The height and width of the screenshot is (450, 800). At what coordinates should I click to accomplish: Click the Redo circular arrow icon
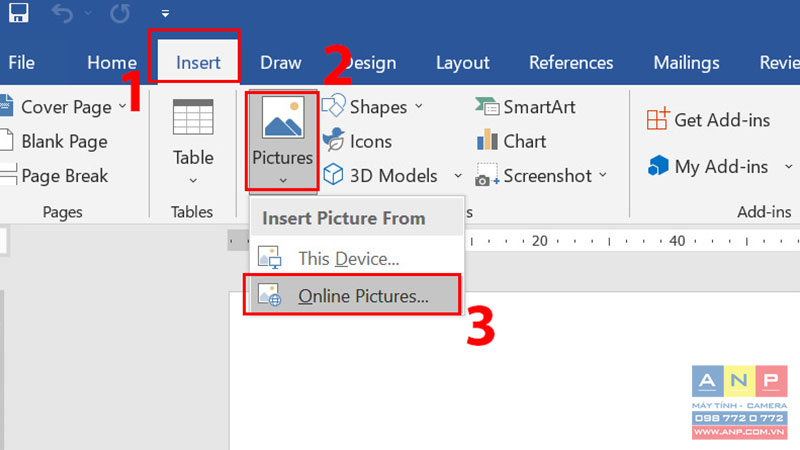click(120, 13)
